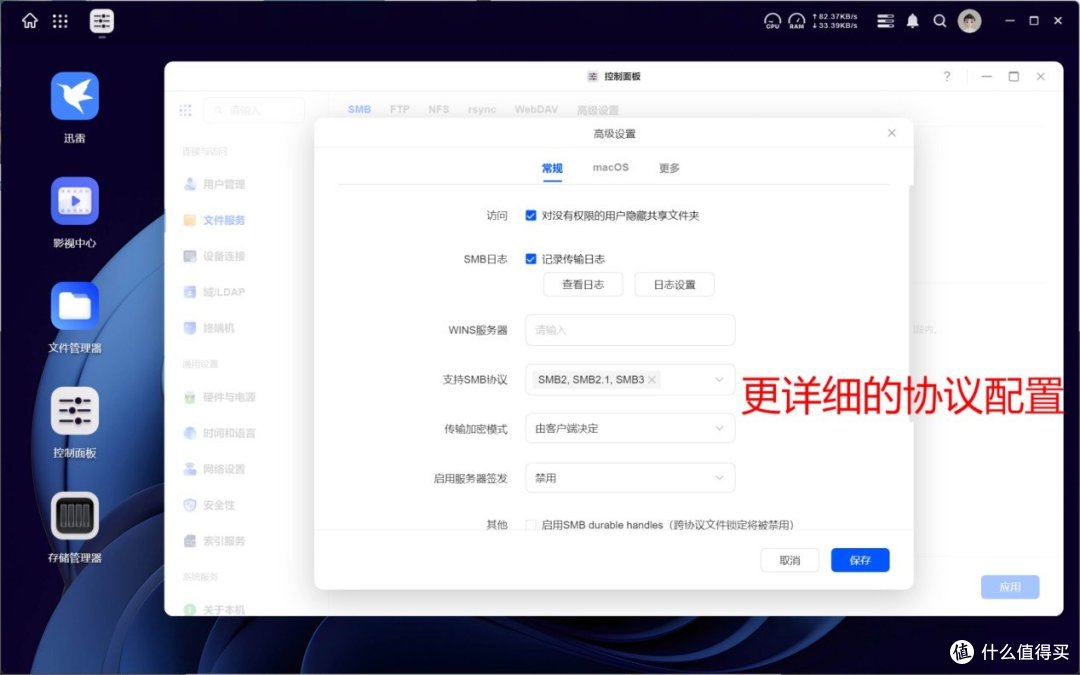Switch to the macOS tab
The image size is (1080, 675).
(611, 167)
